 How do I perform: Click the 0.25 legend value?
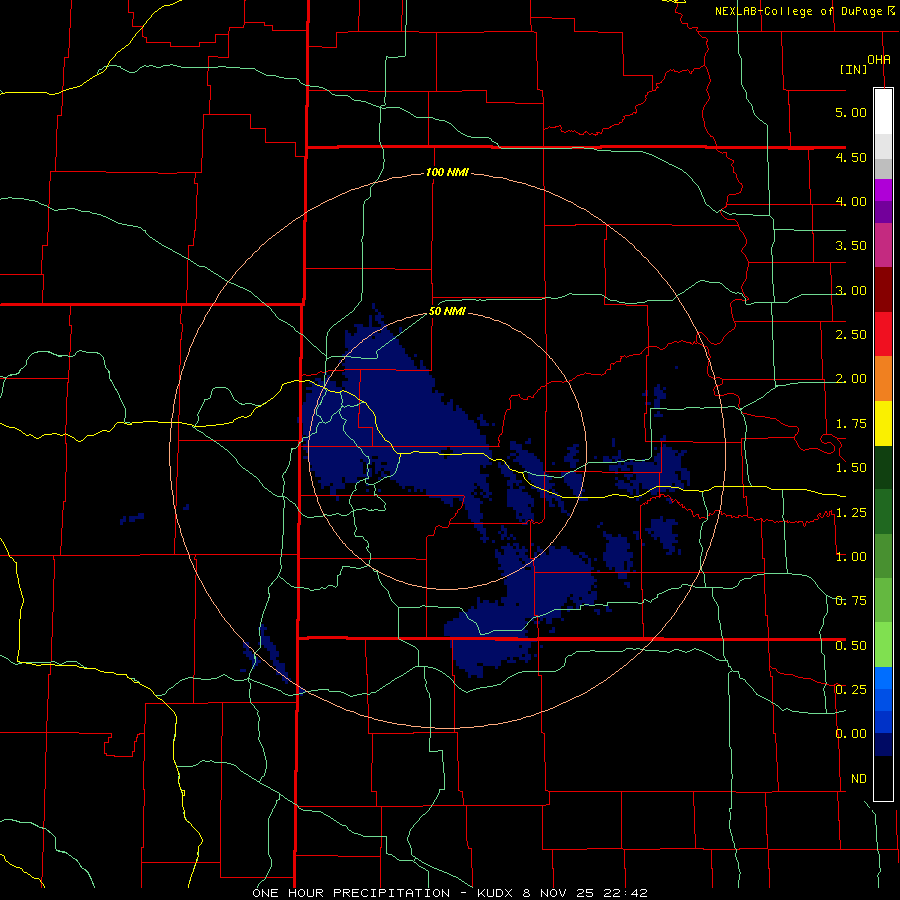tap(851, 690)
